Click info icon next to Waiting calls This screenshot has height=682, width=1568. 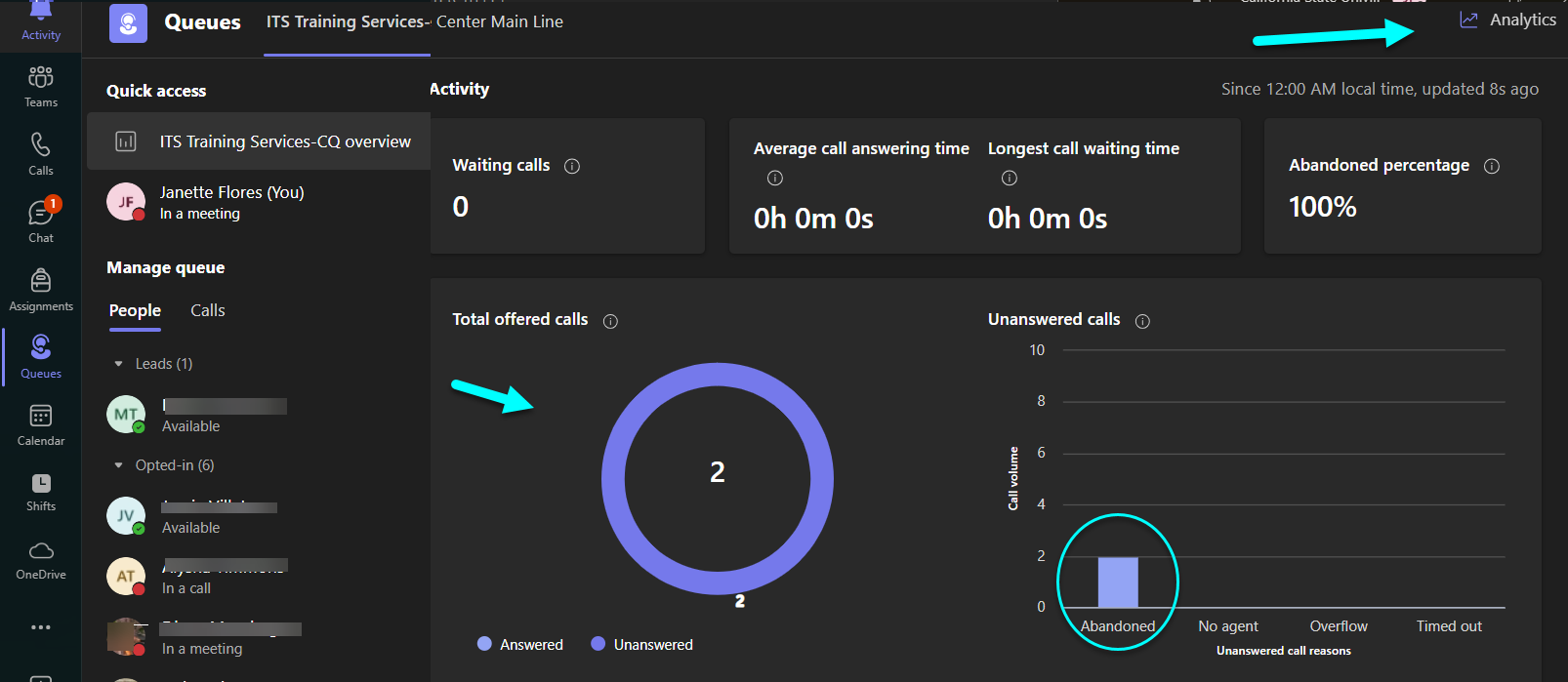[x=572, y=166]
